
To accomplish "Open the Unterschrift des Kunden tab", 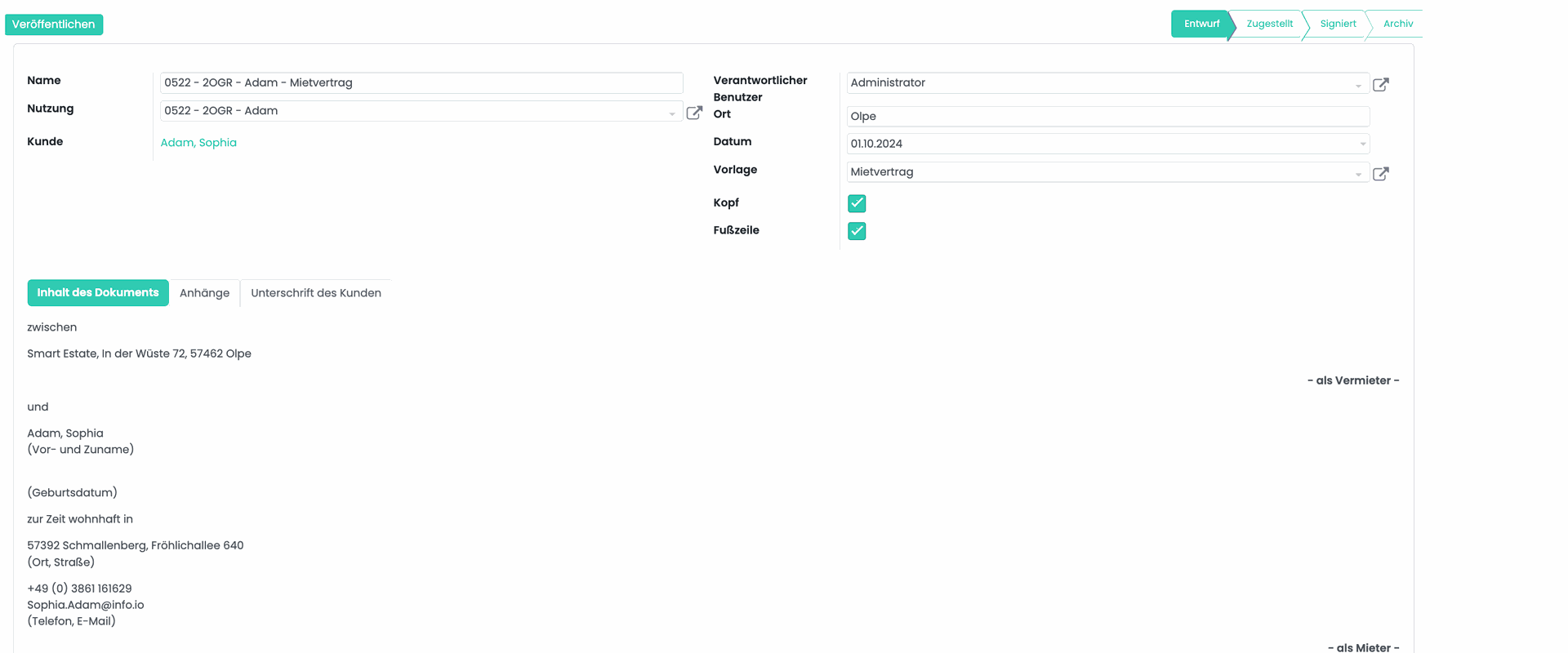I will [x=316, y=293].
